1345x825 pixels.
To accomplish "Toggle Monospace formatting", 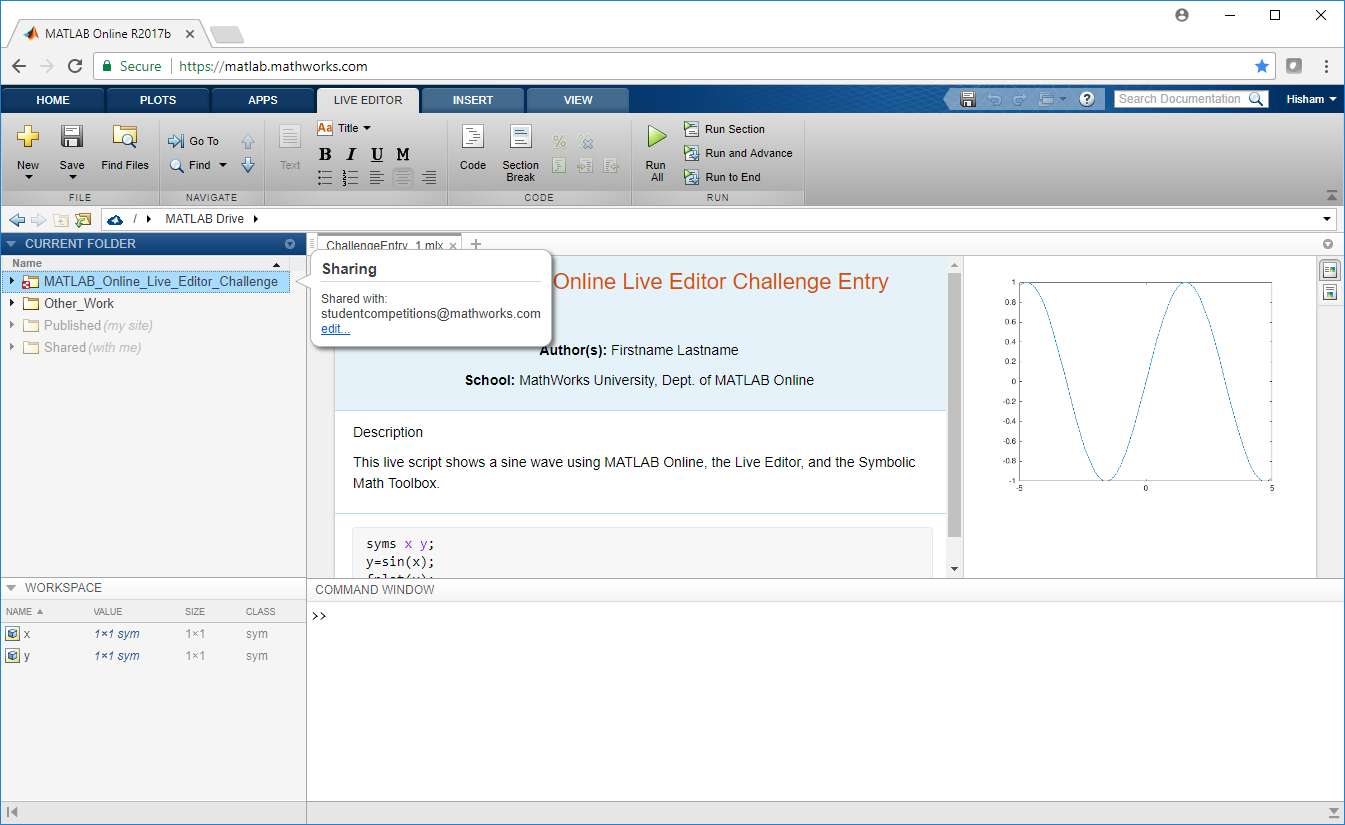I will [x=403, y=154].
